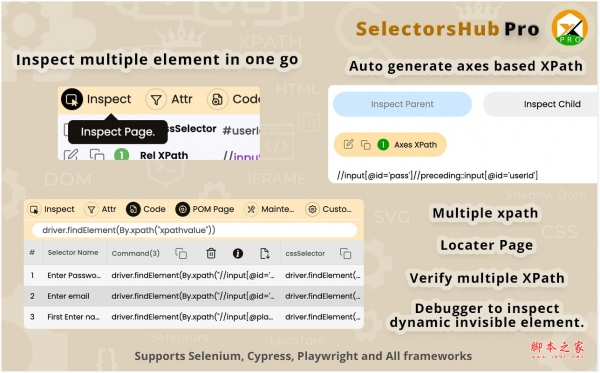This screenshot has height=373, width=600.
Task: Select the Enter email row
Action: (x=194, y=296)
